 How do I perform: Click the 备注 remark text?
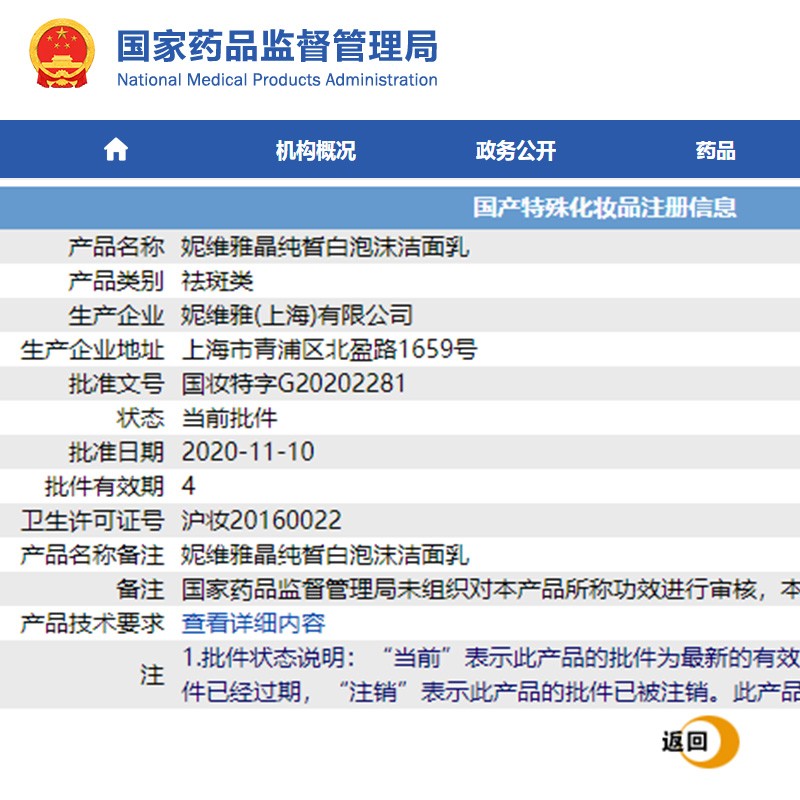[490, 589]
